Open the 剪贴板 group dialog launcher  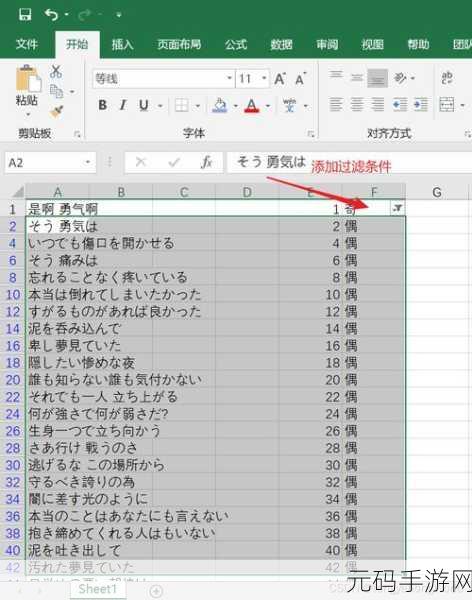[x=77, y=134]
